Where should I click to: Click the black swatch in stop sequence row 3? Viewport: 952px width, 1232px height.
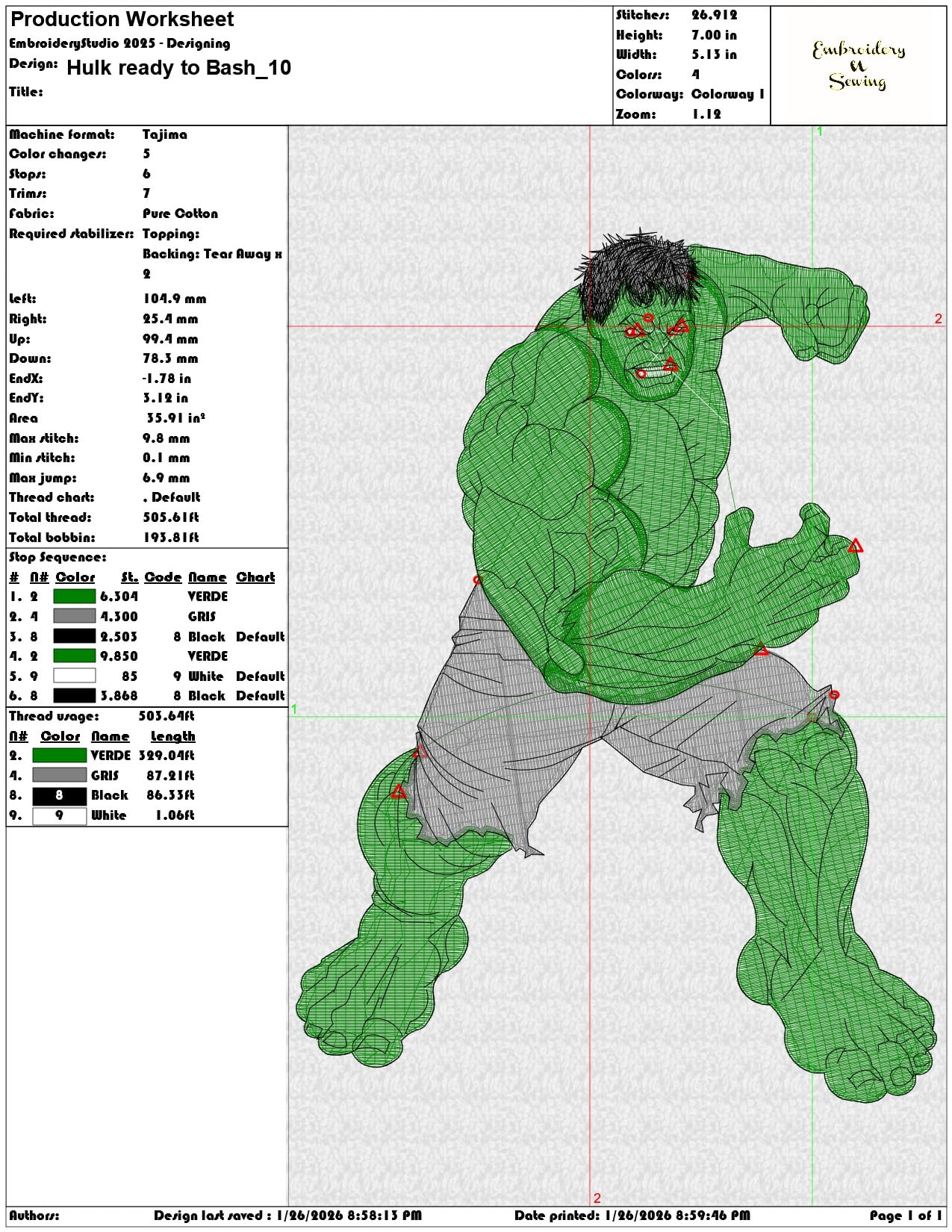pos(75,636)
